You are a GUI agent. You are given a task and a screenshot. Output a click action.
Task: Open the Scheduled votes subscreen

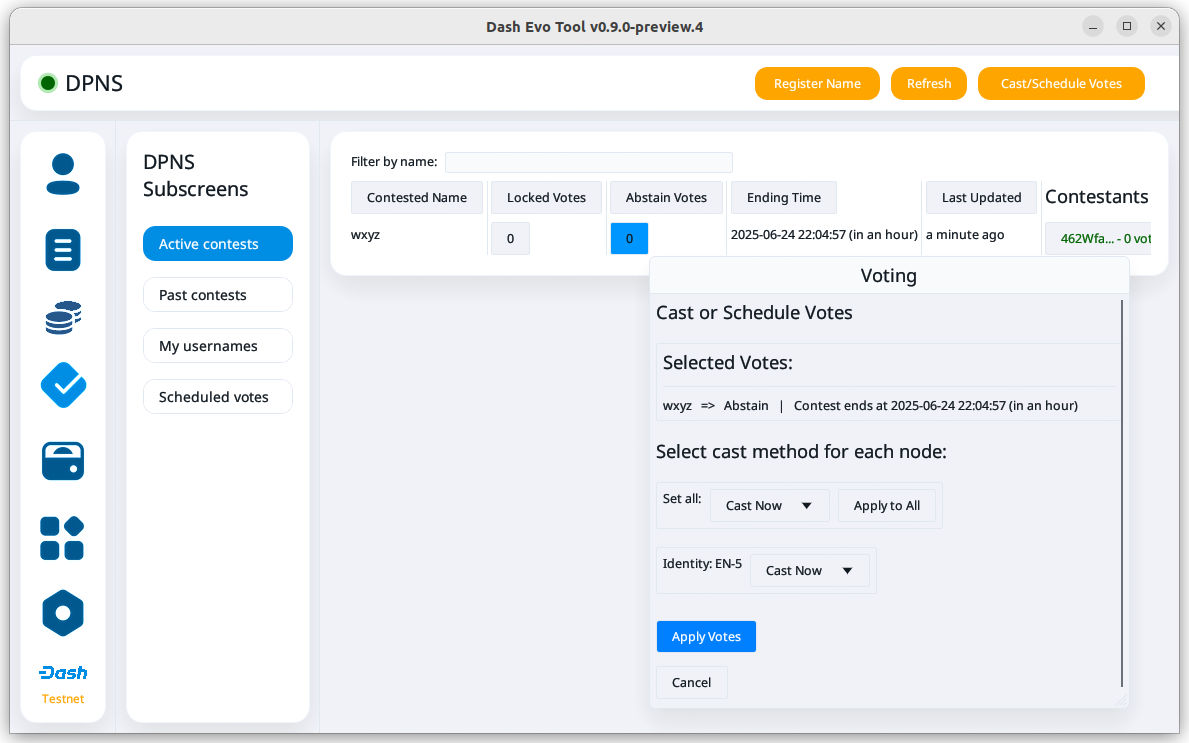(x=218, y=397)
